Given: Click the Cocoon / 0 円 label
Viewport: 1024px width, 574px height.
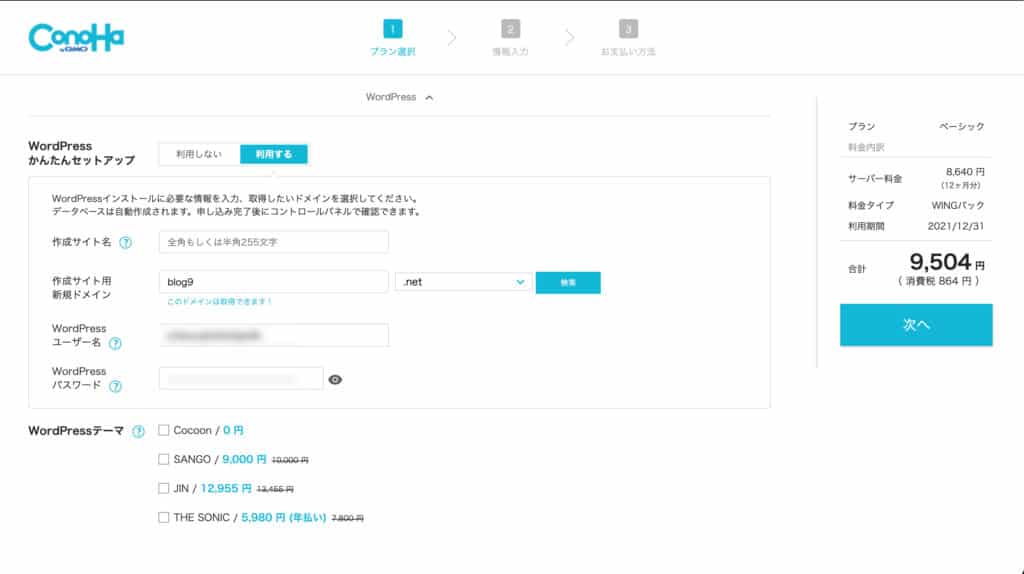Looking at the screenshot, I should (208, 430).
